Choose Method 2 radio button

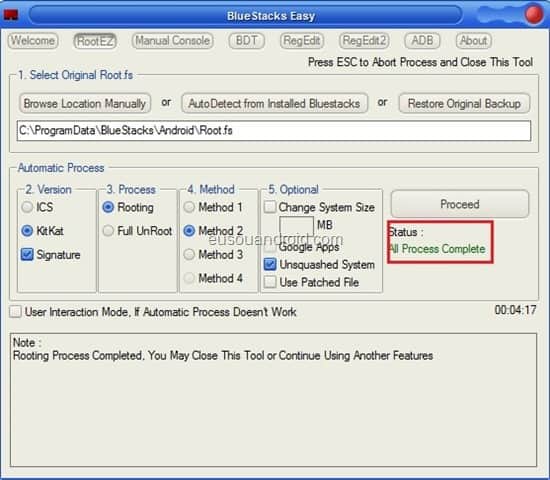[x=189, y=231]
